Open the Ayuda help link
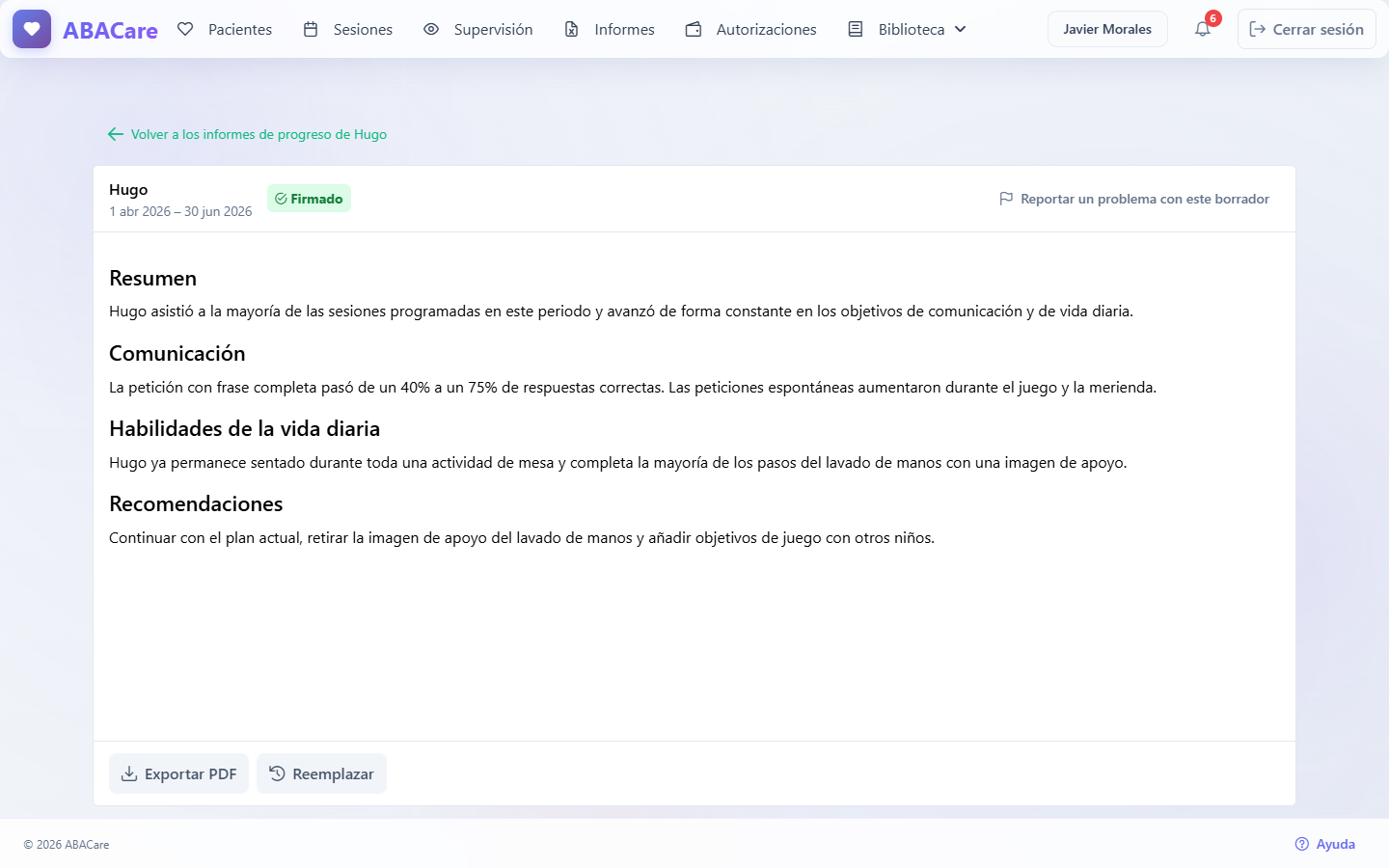Image resolution: width=1389 pixels, height=868 pixels. pos(1325,844)
